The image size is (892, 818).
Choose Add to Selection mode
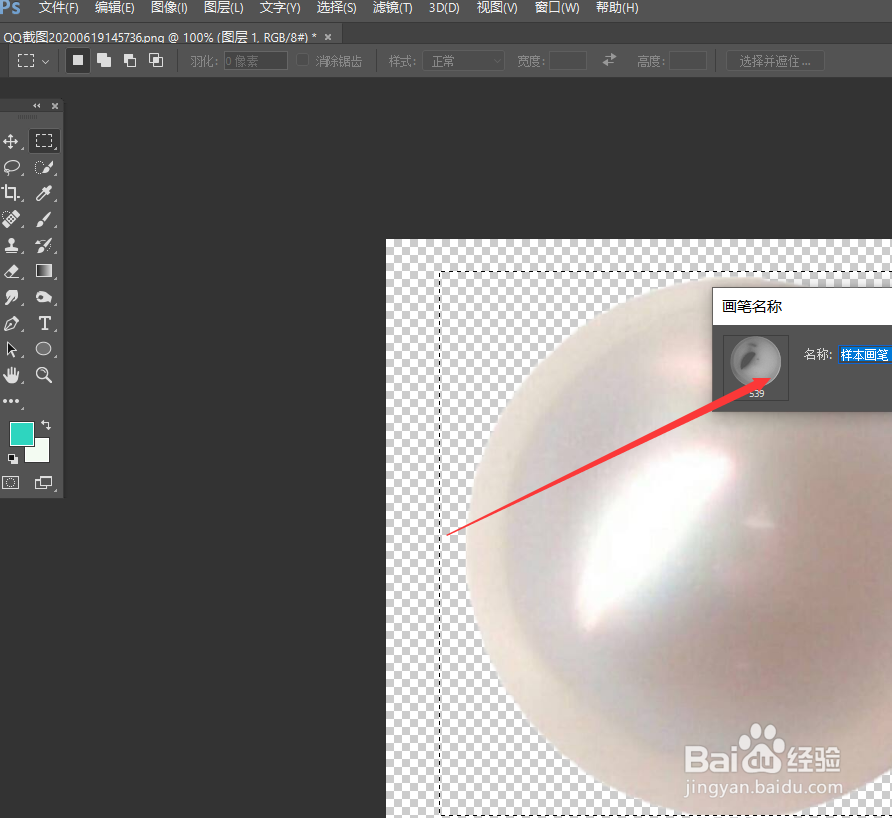[104, 60]
